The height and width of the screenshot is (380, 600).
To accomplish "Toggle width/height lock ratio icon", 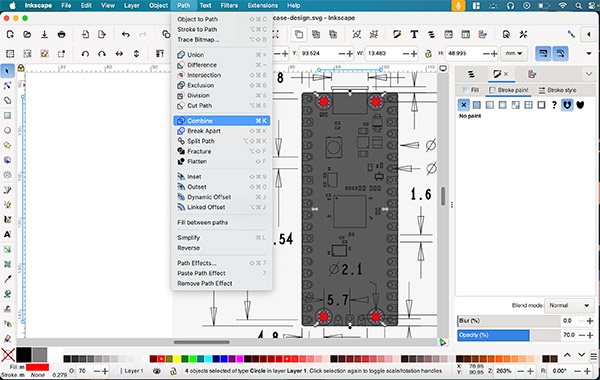I will (x=429, y=54).
